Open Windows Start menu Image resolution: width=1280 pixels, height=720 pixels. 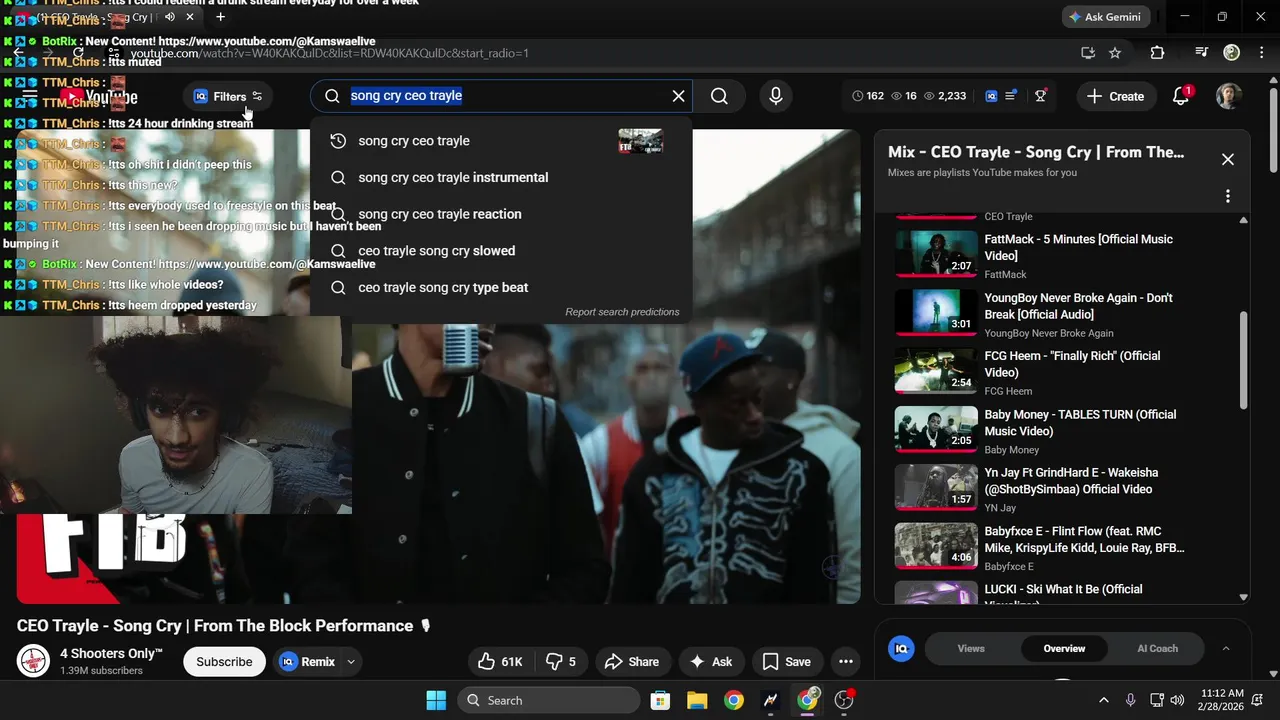[x=436, y=700]
